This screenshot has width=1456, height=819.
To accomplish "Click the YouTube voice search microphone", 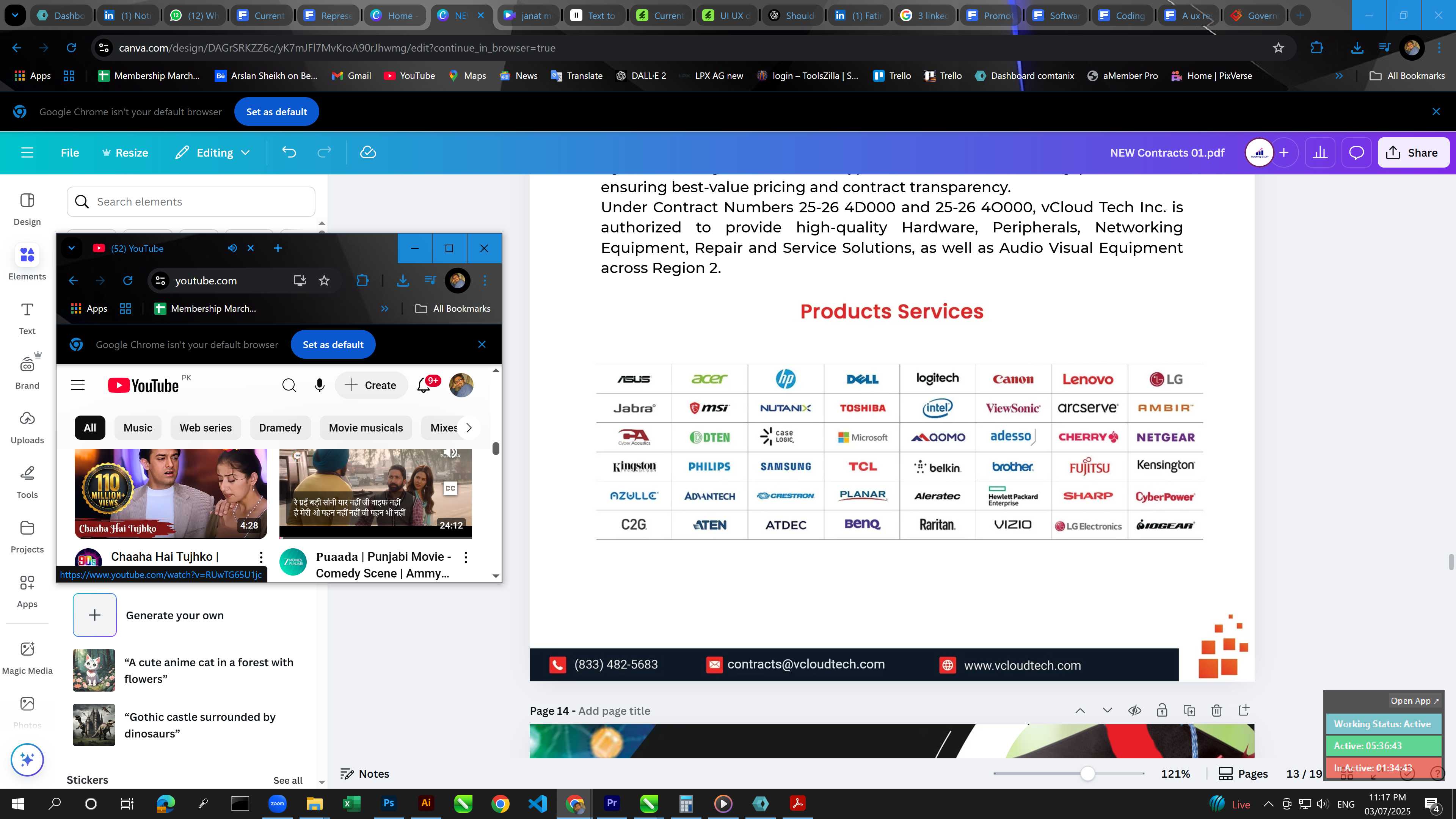I will (x=319, y=386).
